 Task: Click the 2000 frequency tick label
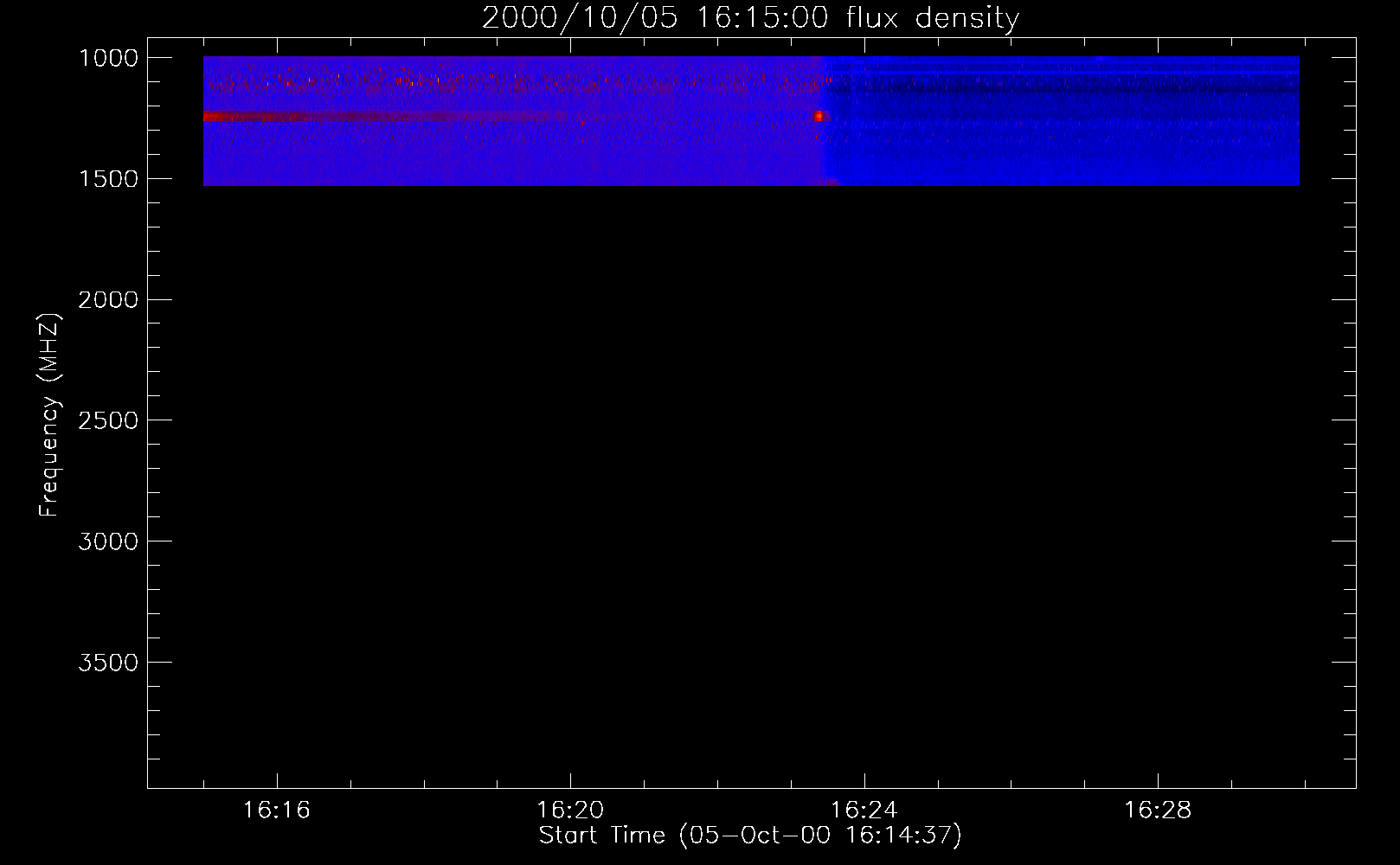[108, 300]
